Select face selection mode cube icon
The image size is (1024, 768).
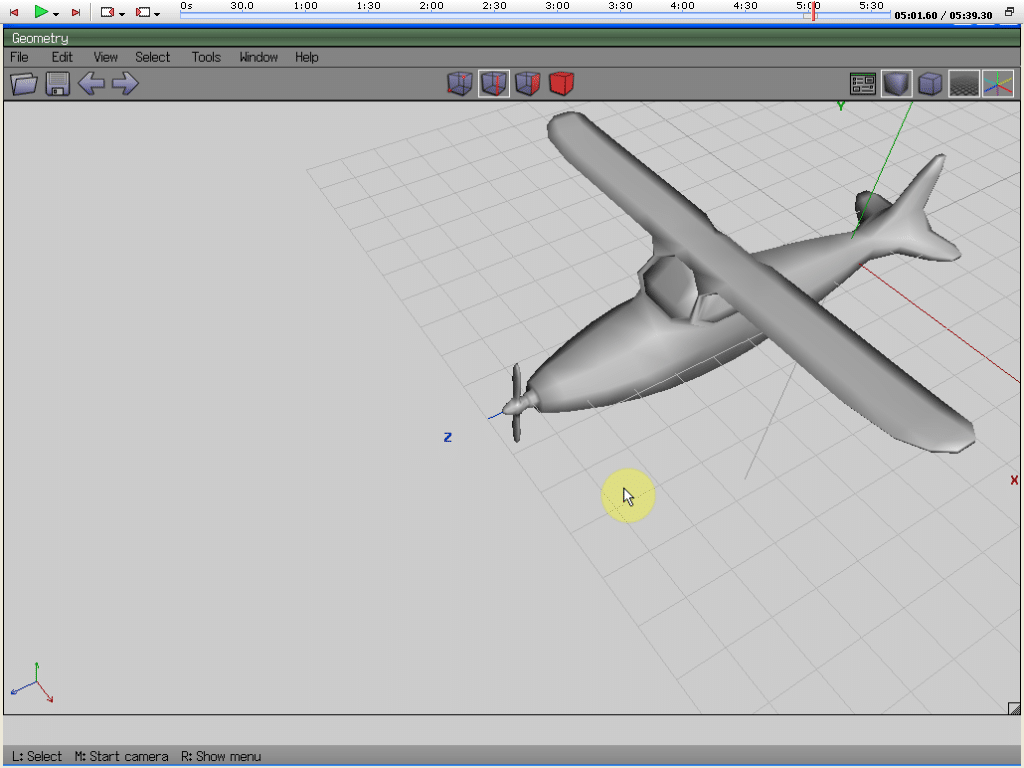528,84
